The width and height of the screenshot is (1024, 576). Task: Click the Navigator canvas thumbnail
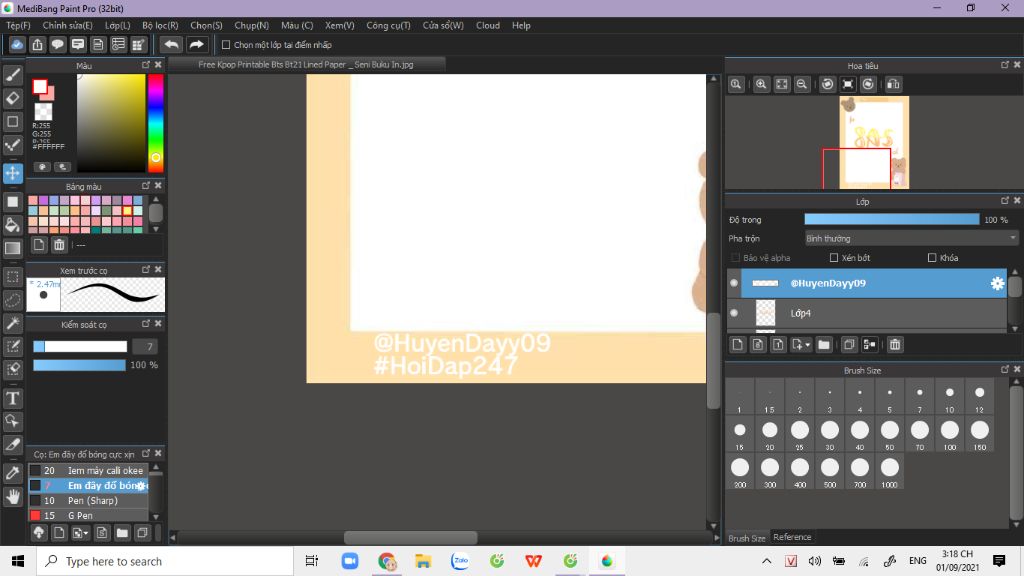[x=874, y=142]
